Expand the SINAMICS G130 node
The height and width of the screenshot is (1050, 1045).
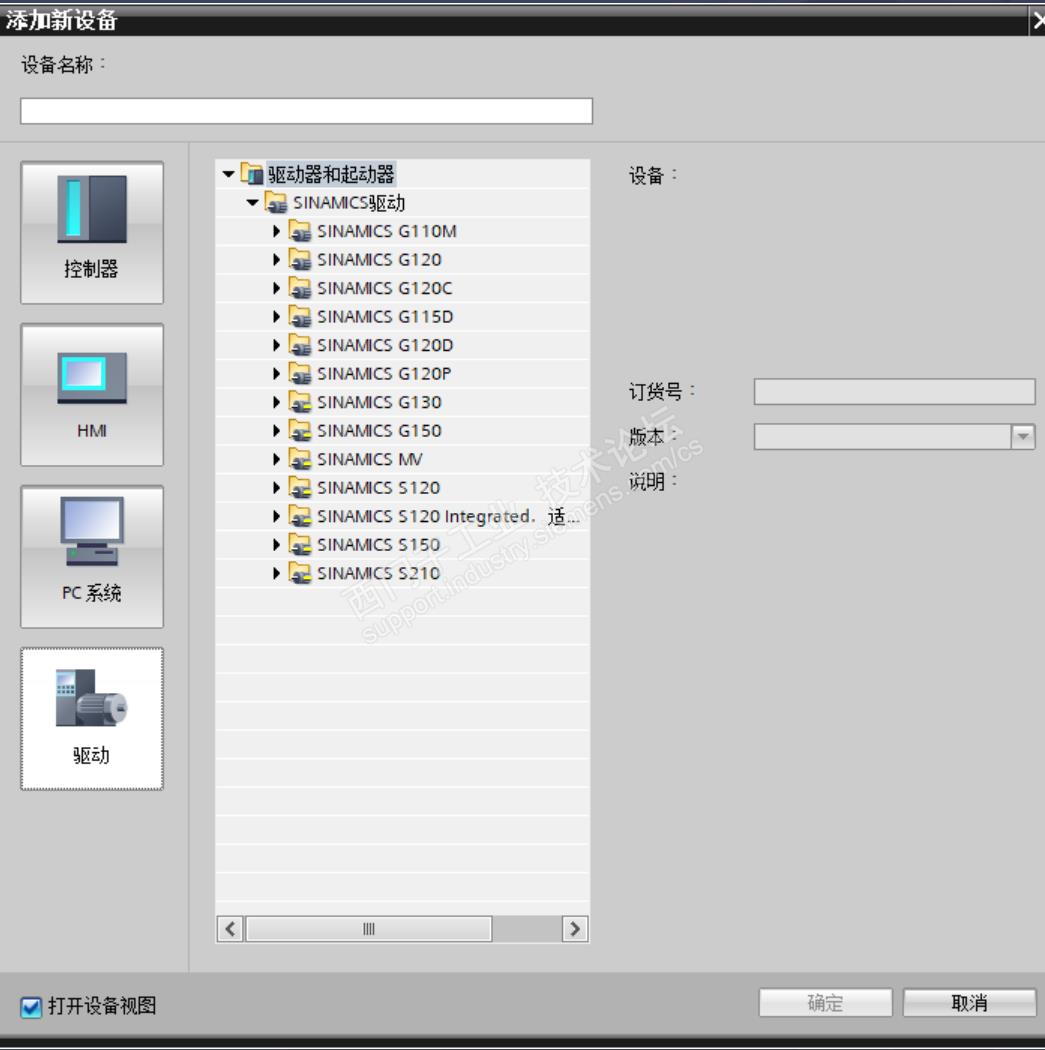click(276, 402)
